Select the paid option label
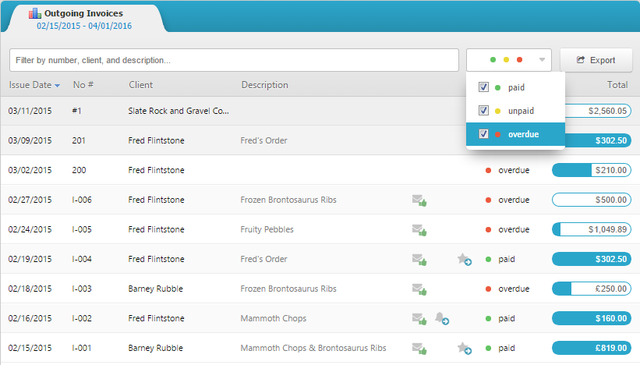The height and width of the screenshot is (365, 640). [x=516, y=87]
